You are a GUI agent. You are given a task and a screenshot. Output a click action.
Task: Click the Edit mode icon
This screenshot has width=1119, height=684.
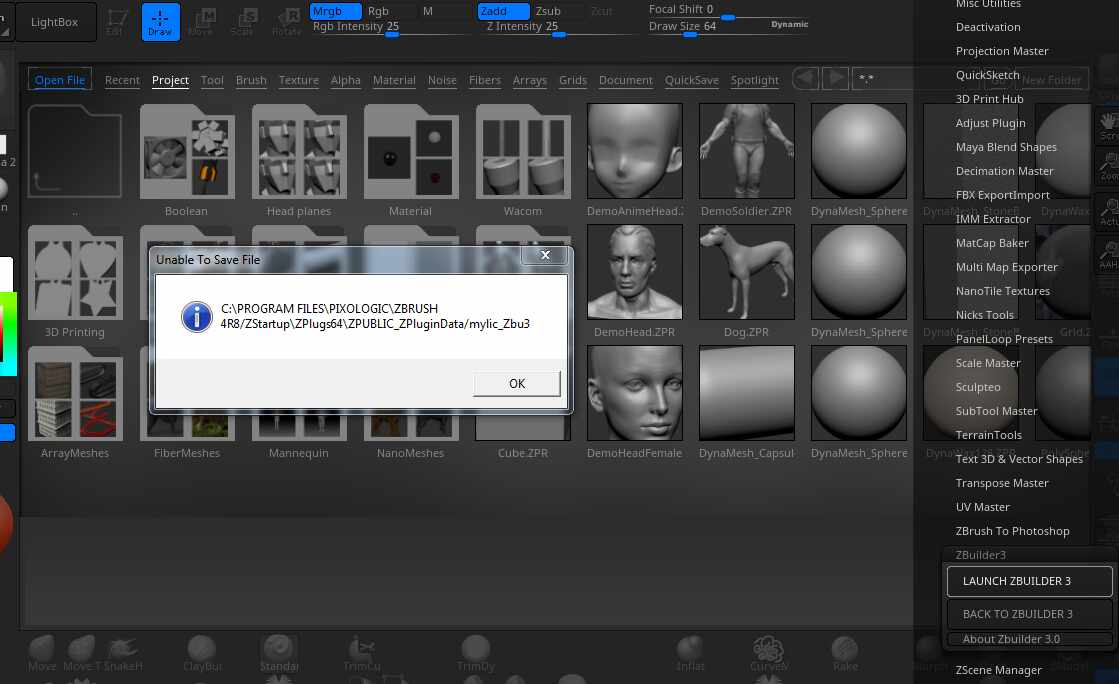pos(117,21)
